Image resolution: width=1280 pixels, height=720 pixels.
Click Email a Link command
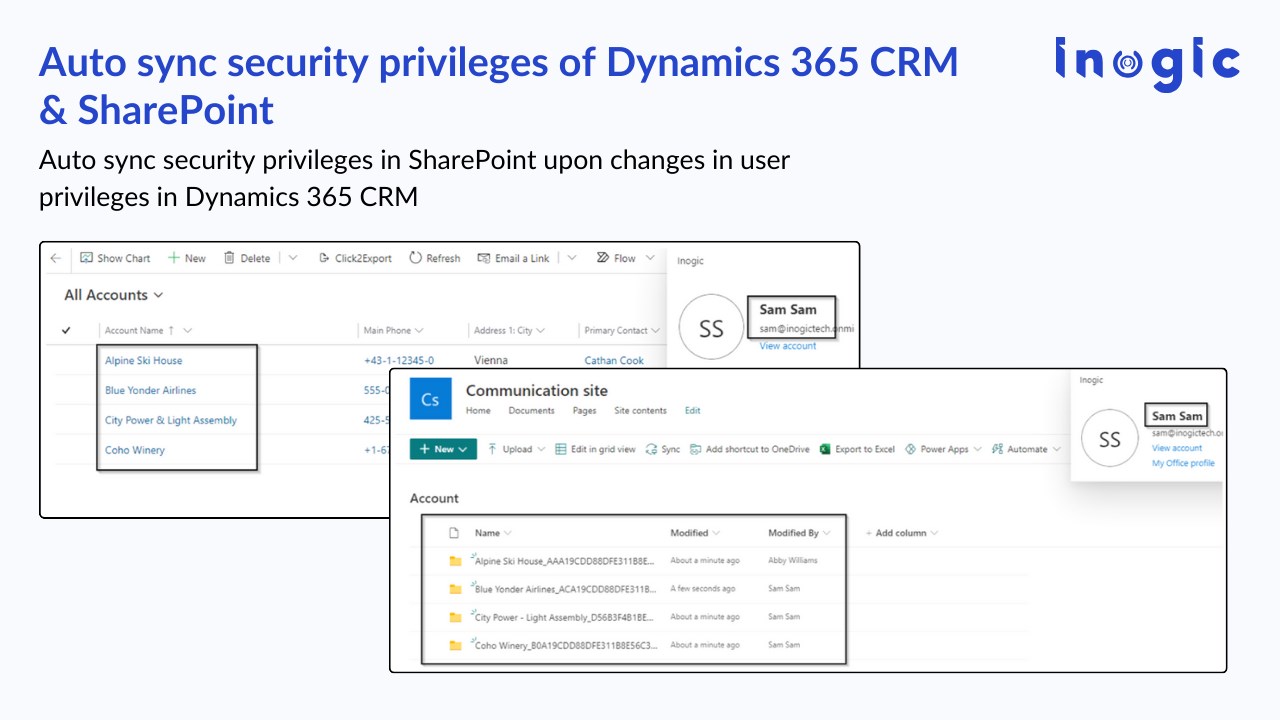[513, 258]
